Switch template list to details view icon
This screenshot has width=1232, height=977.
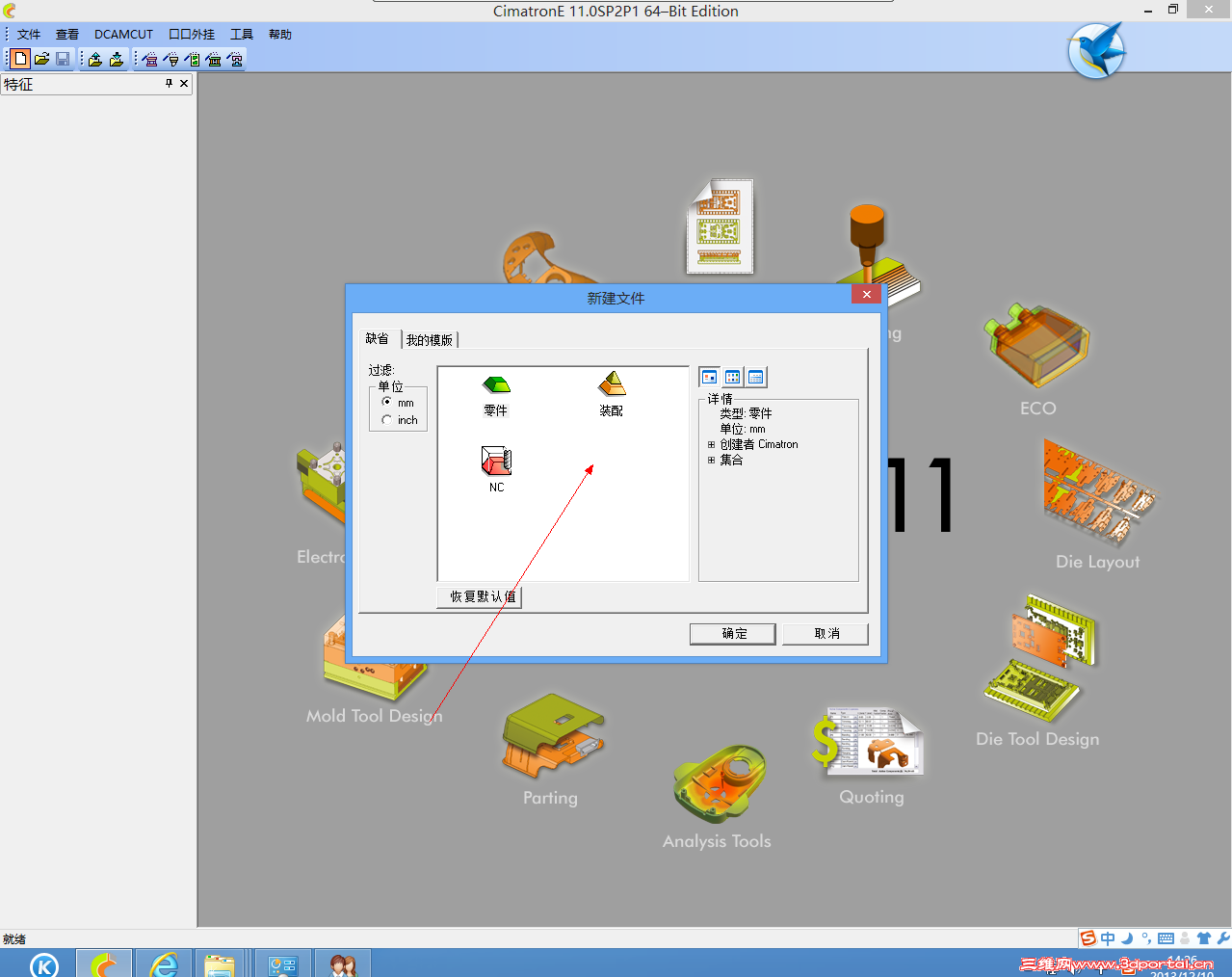point(756,377)
